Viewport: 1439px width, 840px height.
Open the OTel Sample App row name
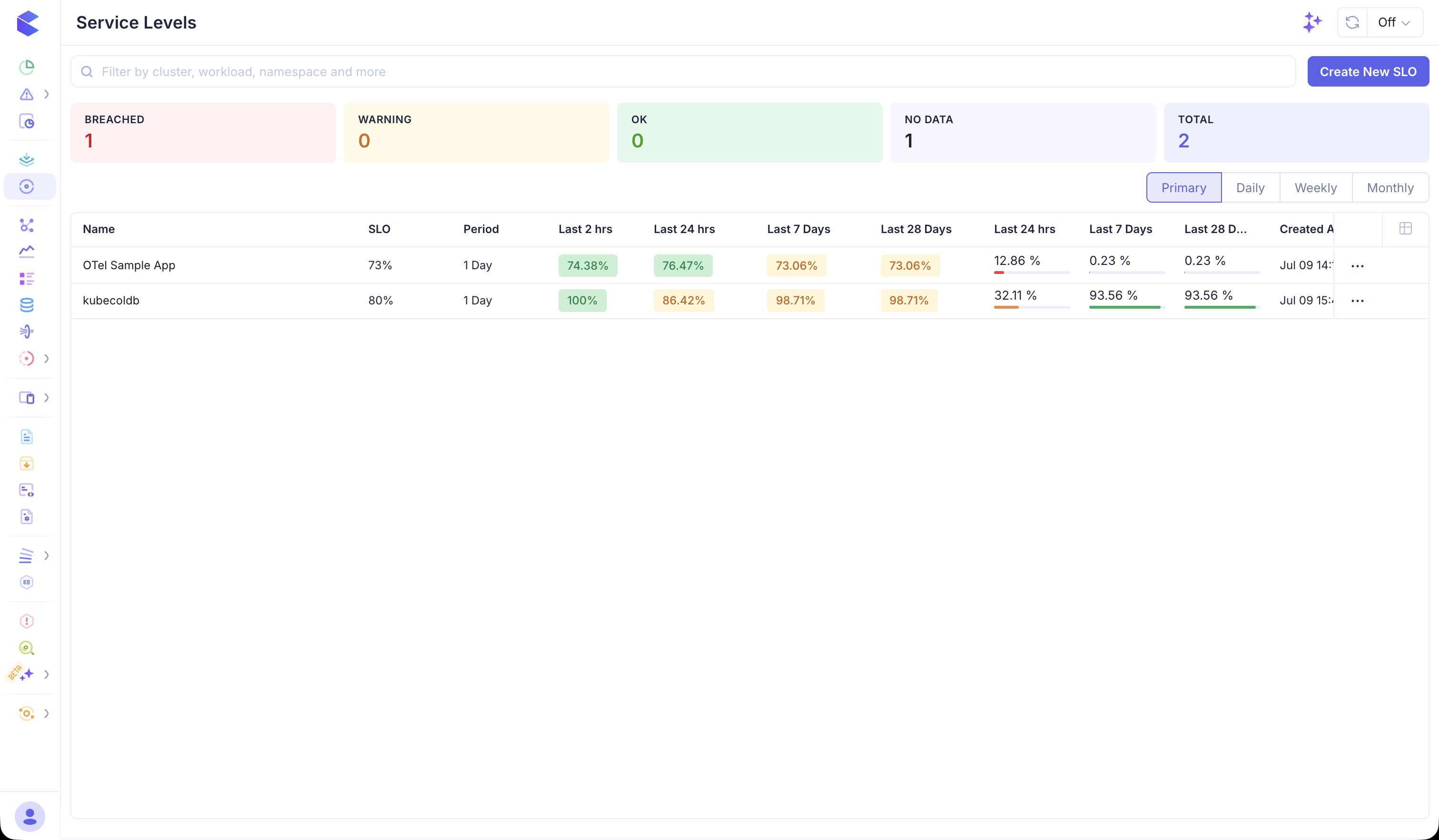(129, 265)
